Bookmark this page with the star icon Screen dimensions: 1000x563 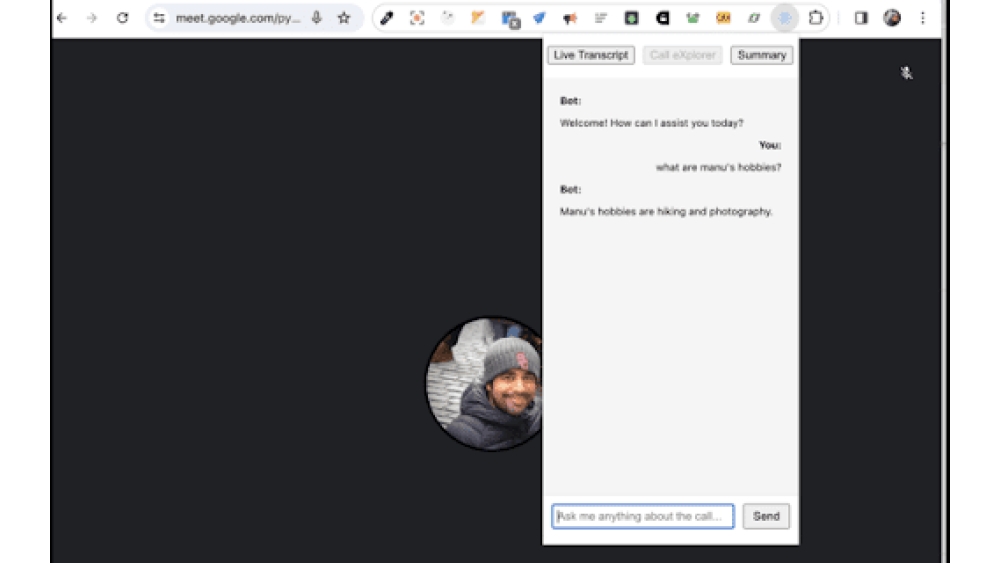344,18
